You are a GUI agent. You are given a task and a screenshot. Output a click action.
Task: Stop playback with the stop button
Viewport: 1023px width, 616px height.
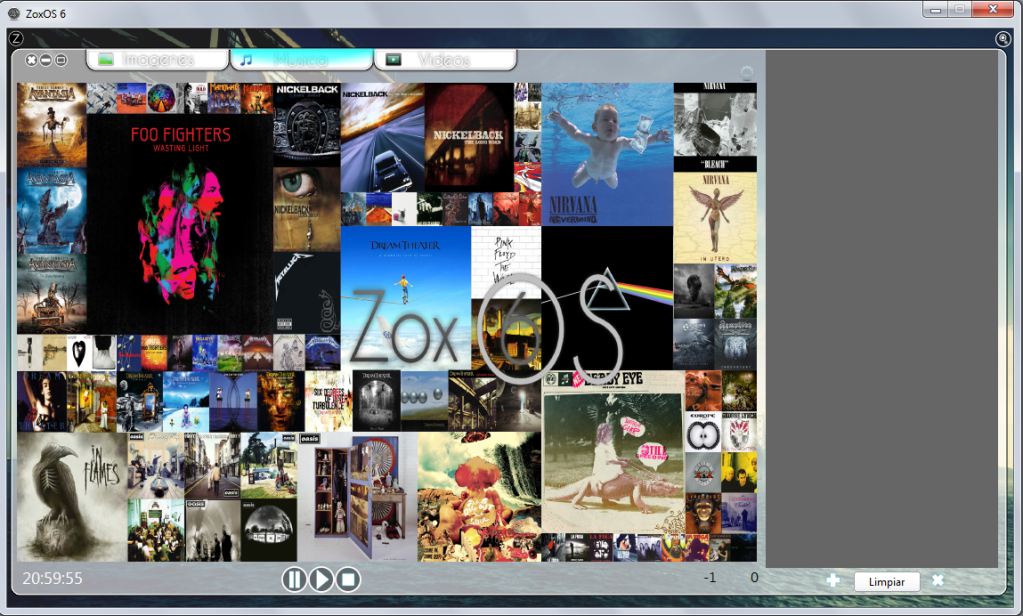tap(348, 579)
